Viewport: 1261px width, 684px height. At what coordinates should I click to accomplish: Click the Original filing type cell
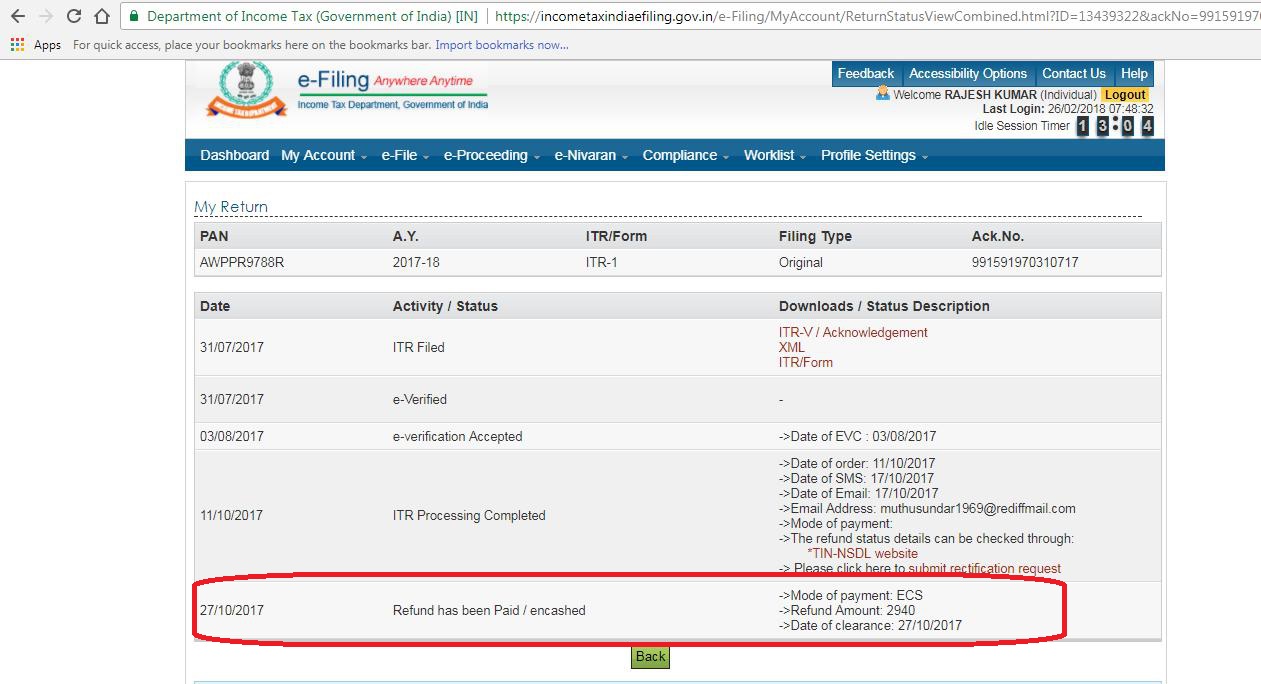[x=801, y=262]
